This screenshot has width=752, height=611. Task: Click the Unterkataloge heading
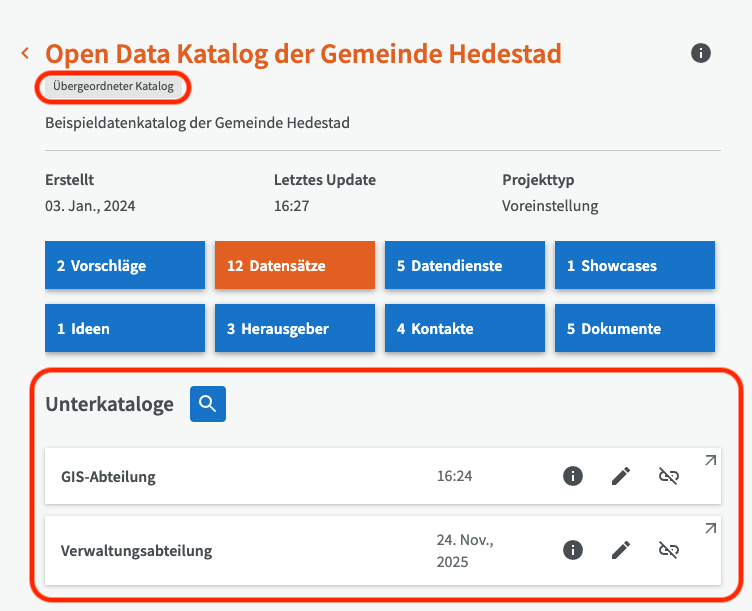point(109,404)
